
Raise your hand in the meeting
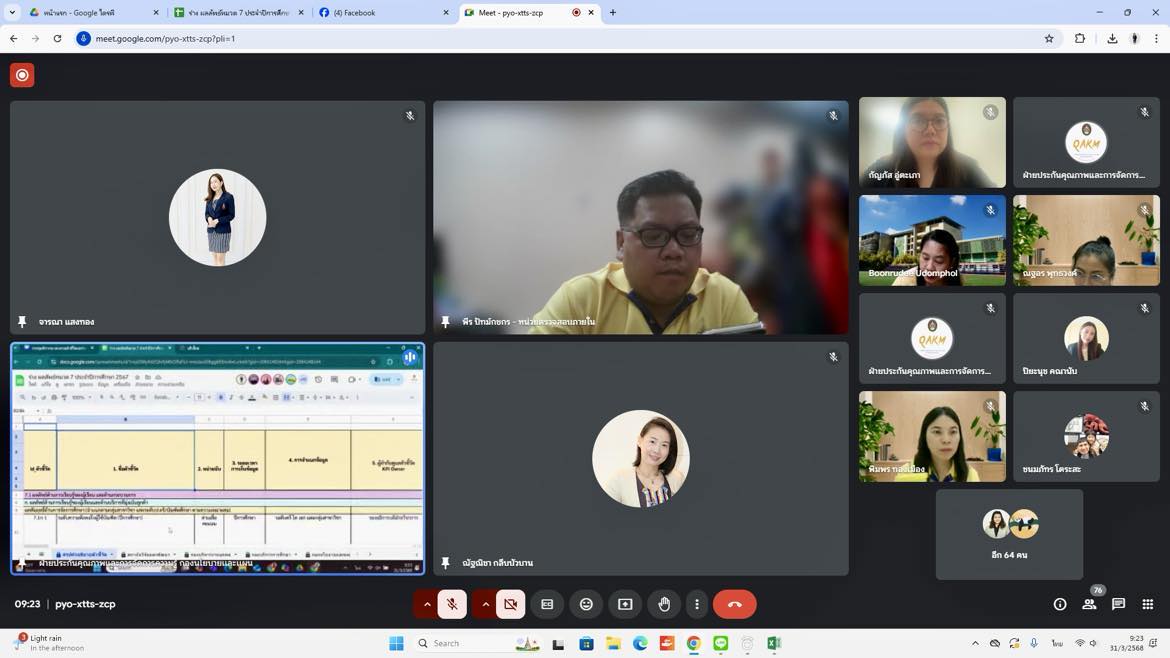(664, 604)
